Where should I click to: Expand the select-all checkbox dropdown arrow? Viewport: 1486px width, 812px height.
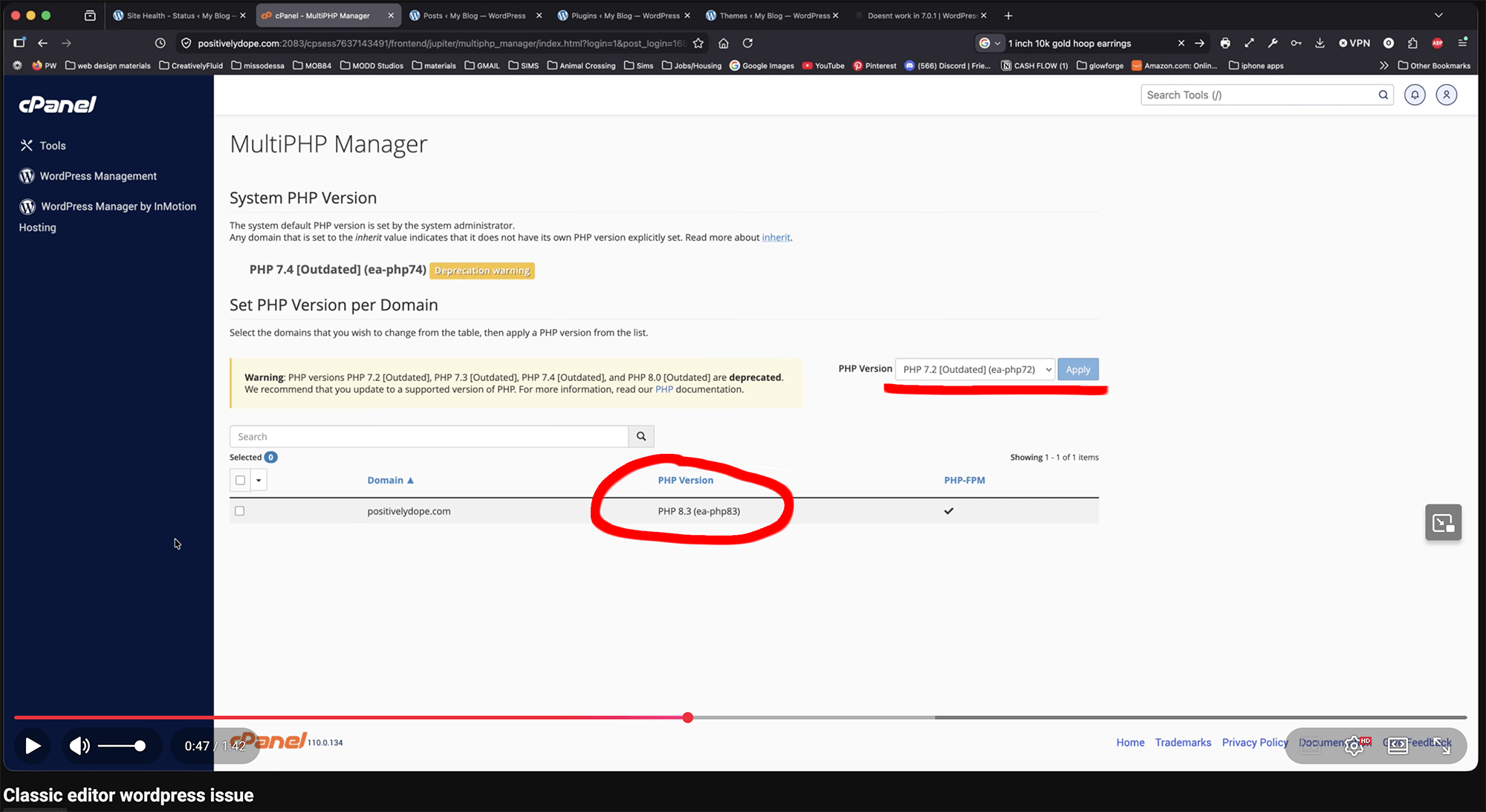[259, 480]
